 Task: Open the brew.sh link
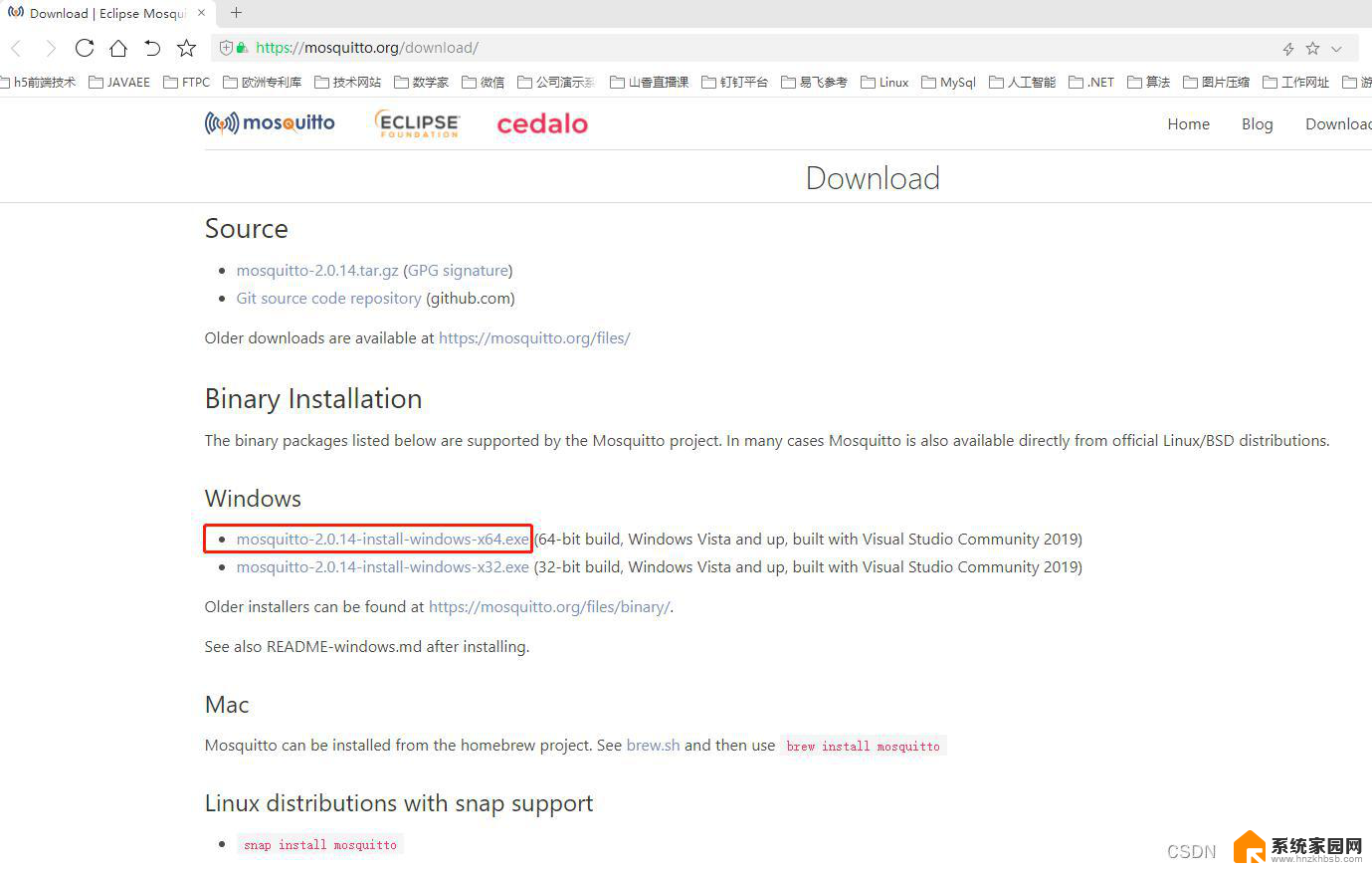654,746
